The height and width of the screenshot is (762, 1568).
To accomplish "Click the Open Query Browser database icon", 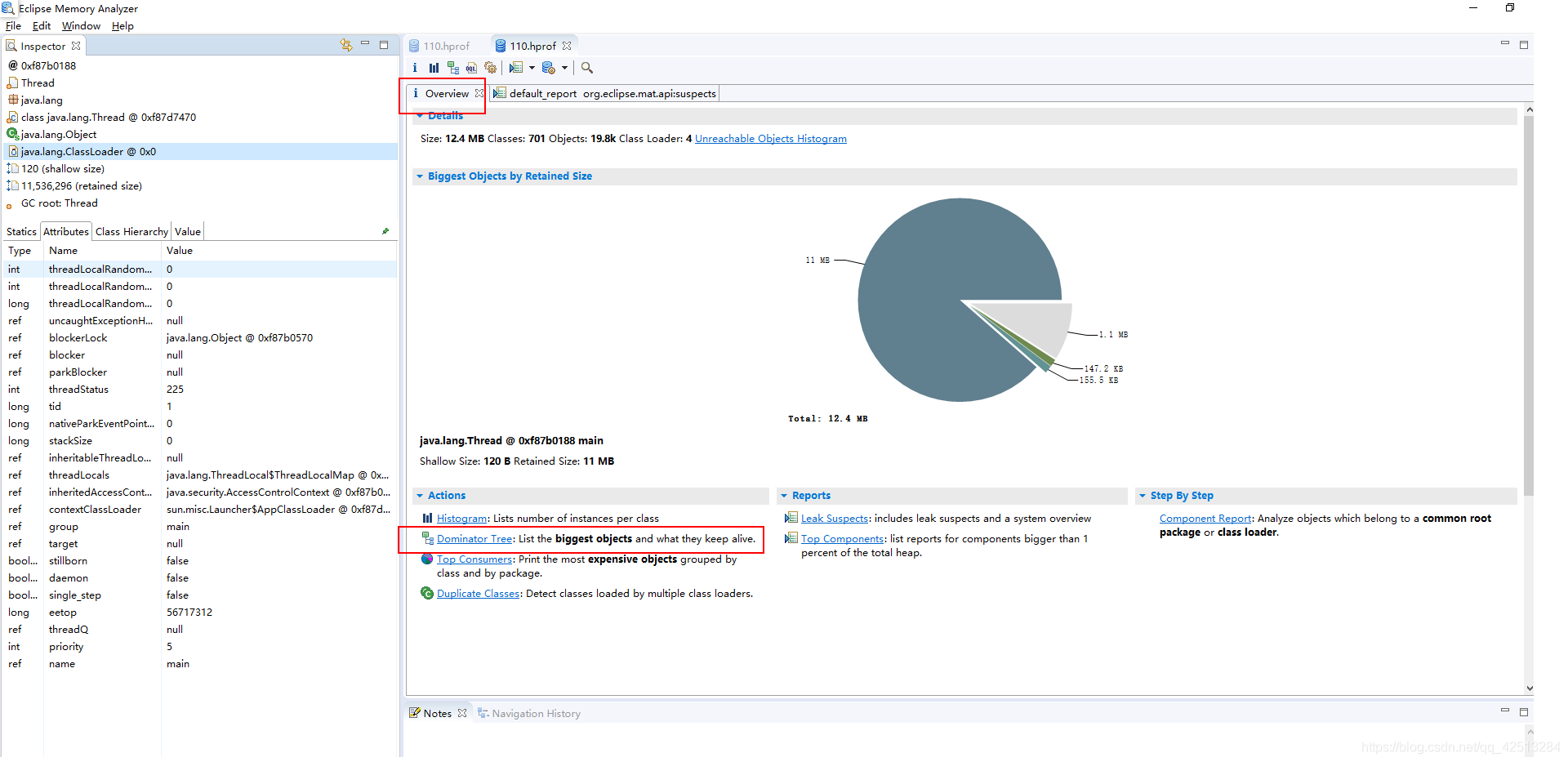I will (x=549, y=68).
